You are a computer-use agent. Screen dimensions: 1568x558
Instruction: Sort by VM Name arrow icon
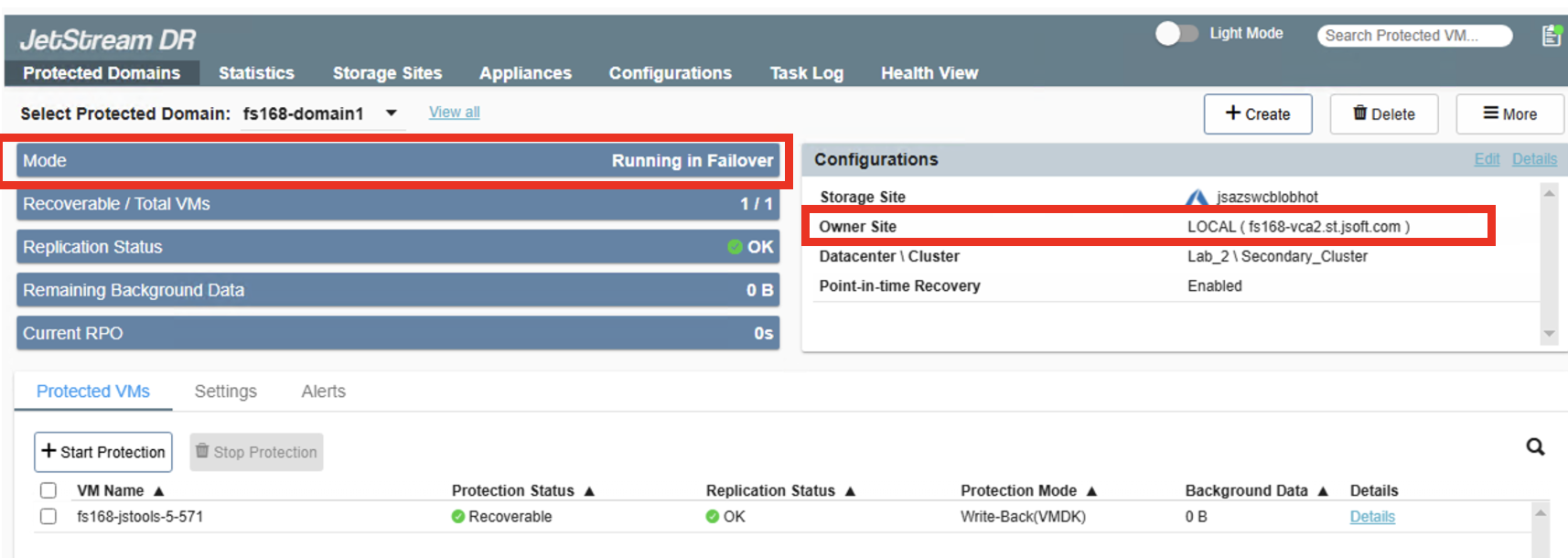(159, 491)
